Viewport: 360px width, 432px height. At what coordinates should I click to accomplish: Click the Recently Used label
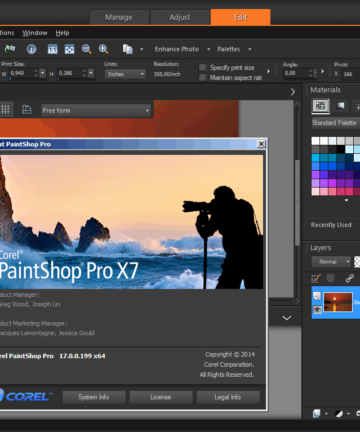[331, 225]
